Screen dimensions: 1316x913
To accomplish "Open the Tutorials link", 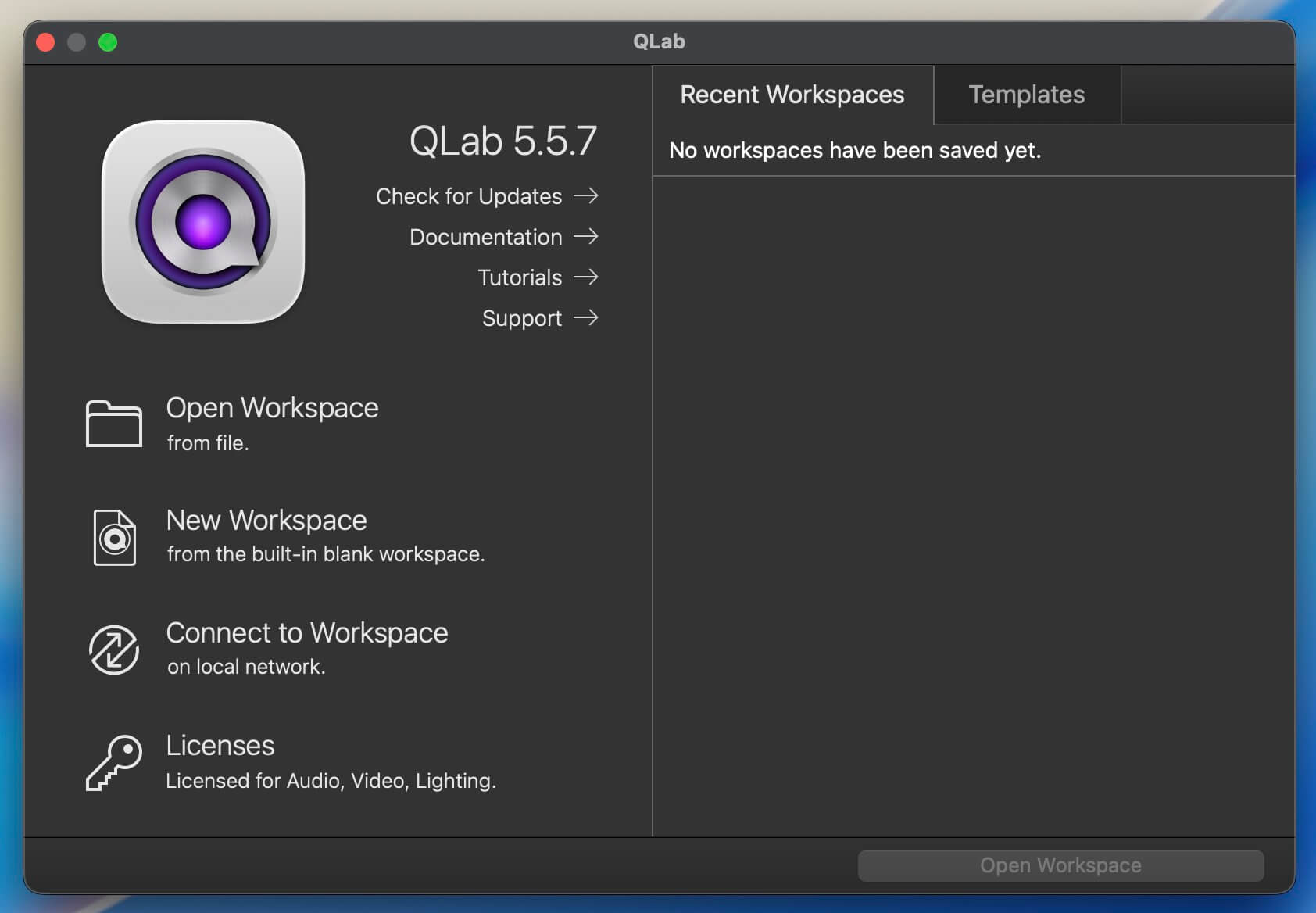I will (520, 277).
